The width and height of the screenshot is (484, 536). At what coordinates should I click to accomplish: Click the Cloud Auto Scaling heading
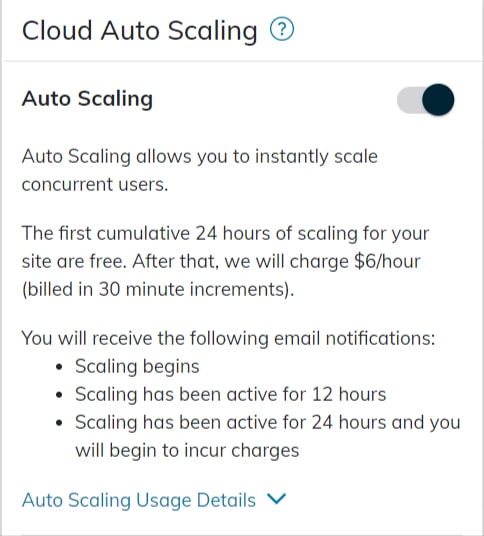pyautogui.click(x=139, y=31)
